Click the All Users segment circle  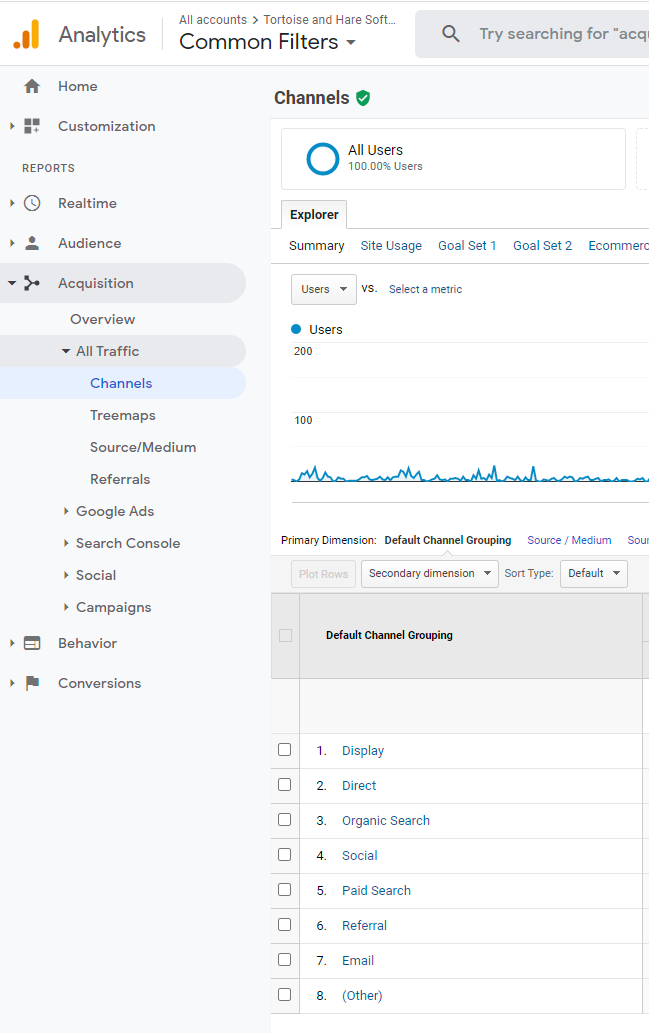[323, 158]
